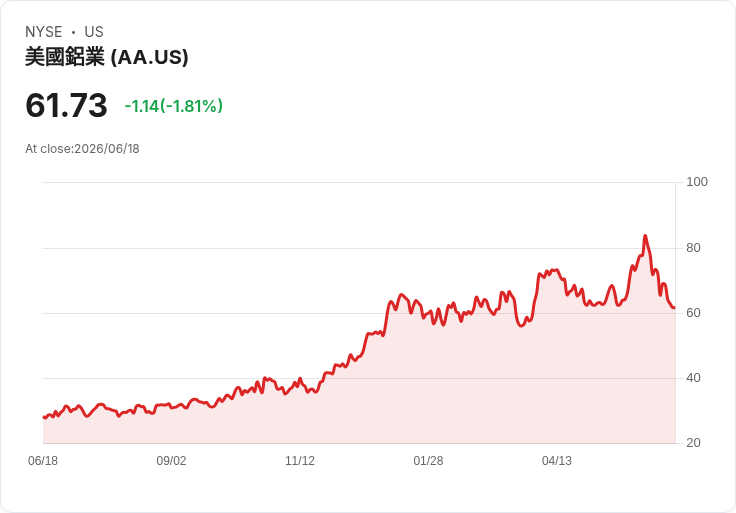Click the red line's leftmost starting point
736x513 pixels.
(x=44, y=417)
